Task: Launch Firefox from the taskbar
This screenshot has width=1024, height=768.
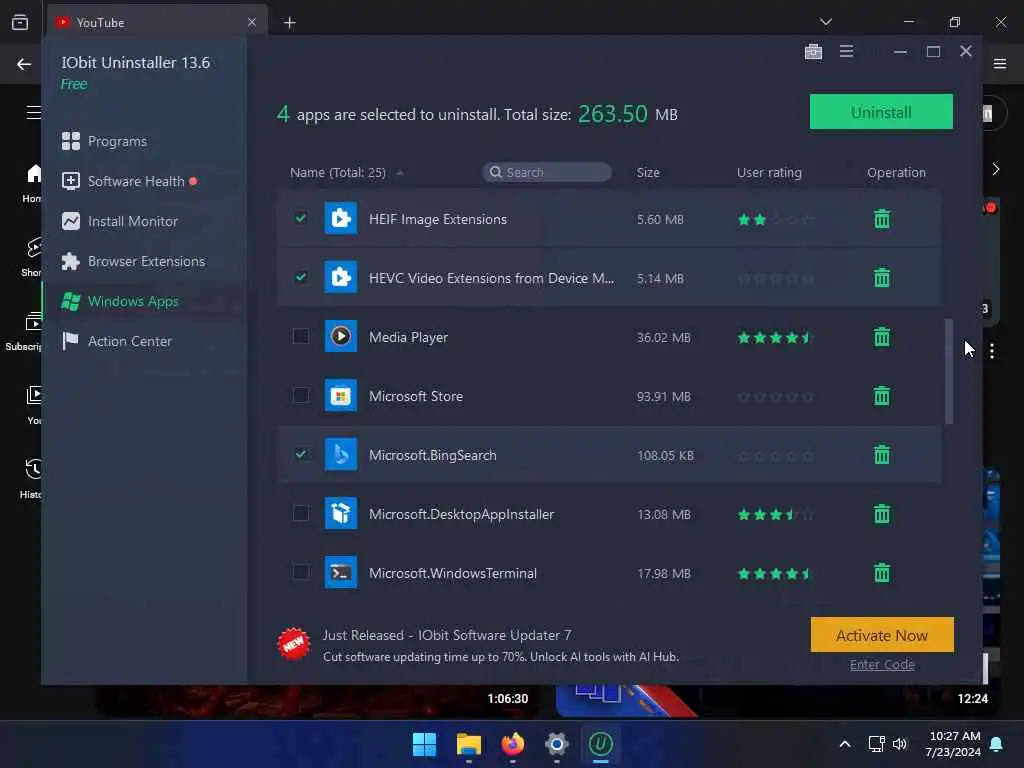Action: point(513,744)
